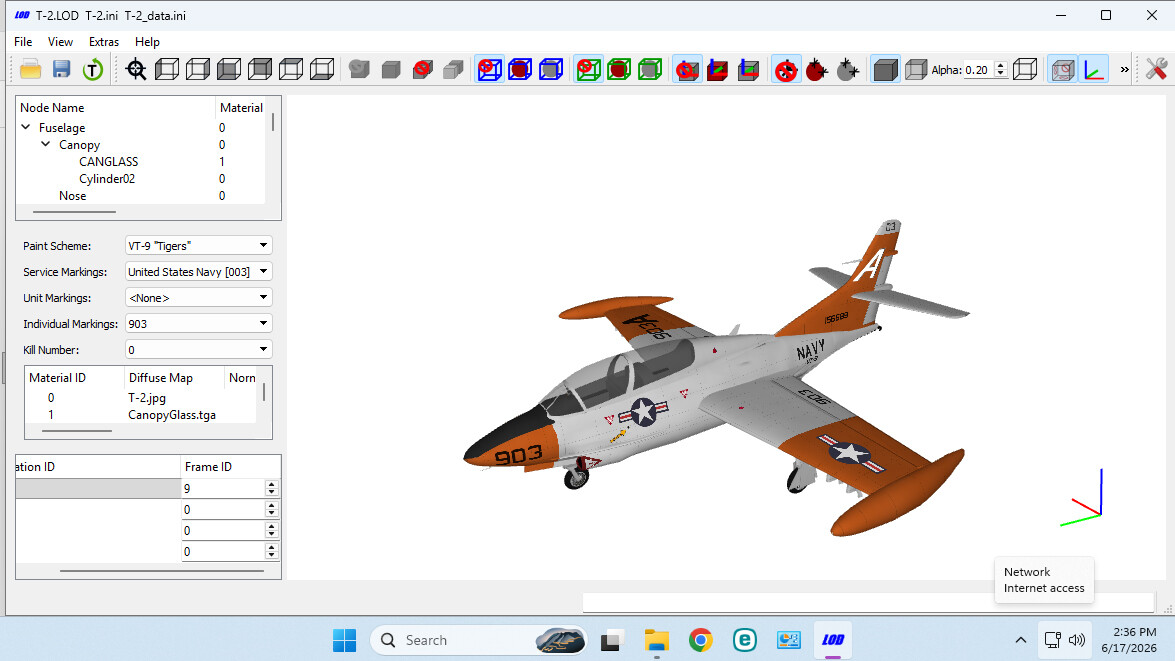Collapse the Fuselage tree node
The height and width of the screenshot is (661, 1175).
(x=26, y=127)
